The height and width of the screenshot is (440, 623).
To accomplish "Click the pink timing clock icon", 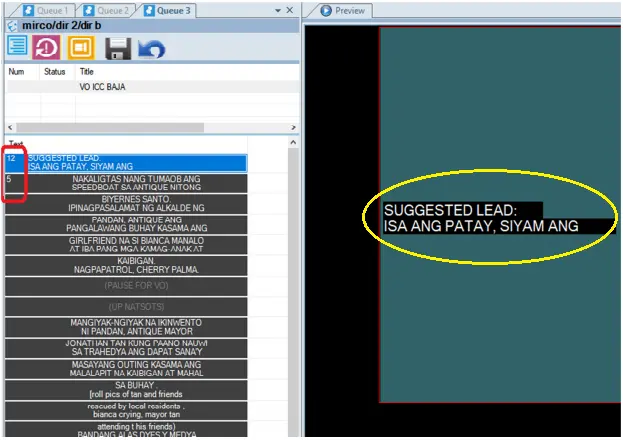I will point(47,47).
